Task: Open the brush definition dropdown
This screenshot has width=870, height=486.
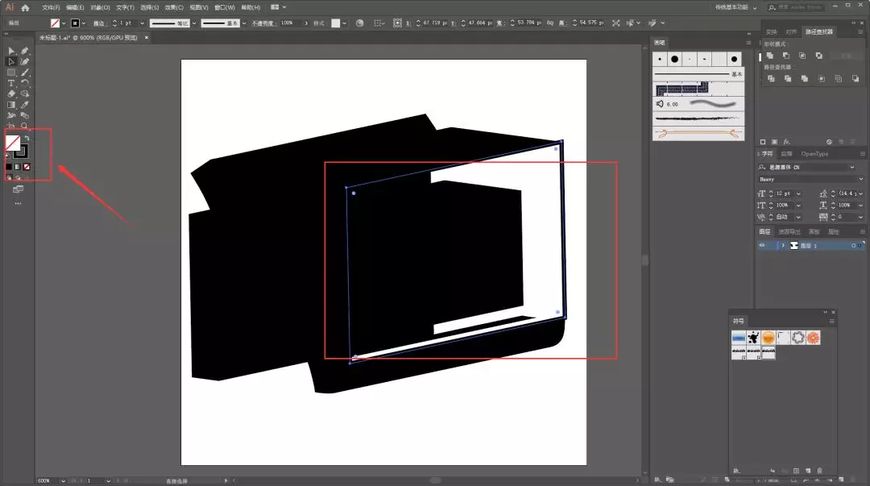Action: tap(244, 23)
